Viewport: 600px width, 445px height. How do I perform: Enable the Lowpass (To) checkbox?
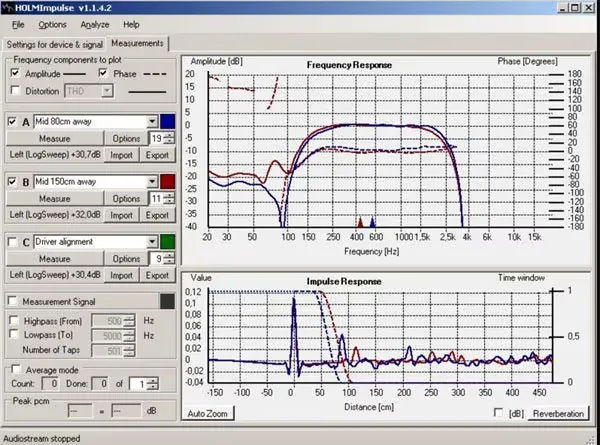click(14, 334)
